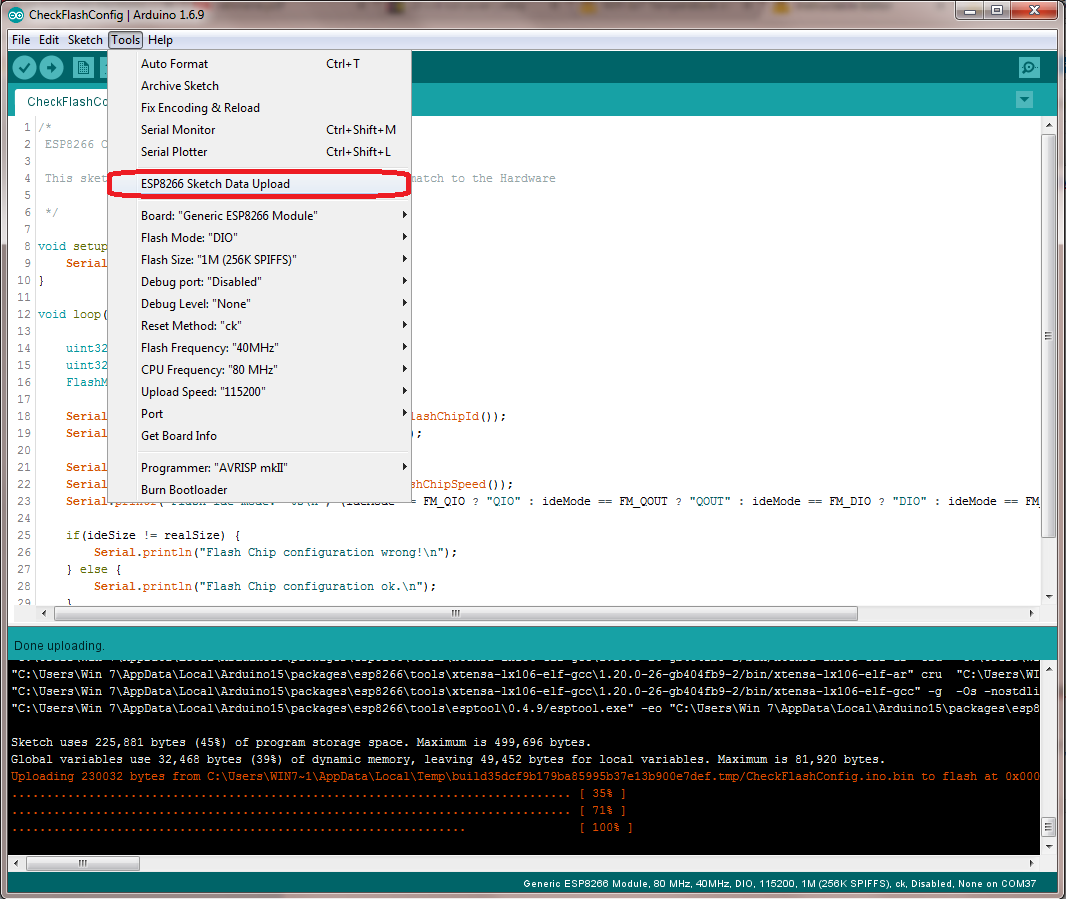1066x899 pixels.
Task: Click the New sketch toolbar icon
Action: pos(84,67)
